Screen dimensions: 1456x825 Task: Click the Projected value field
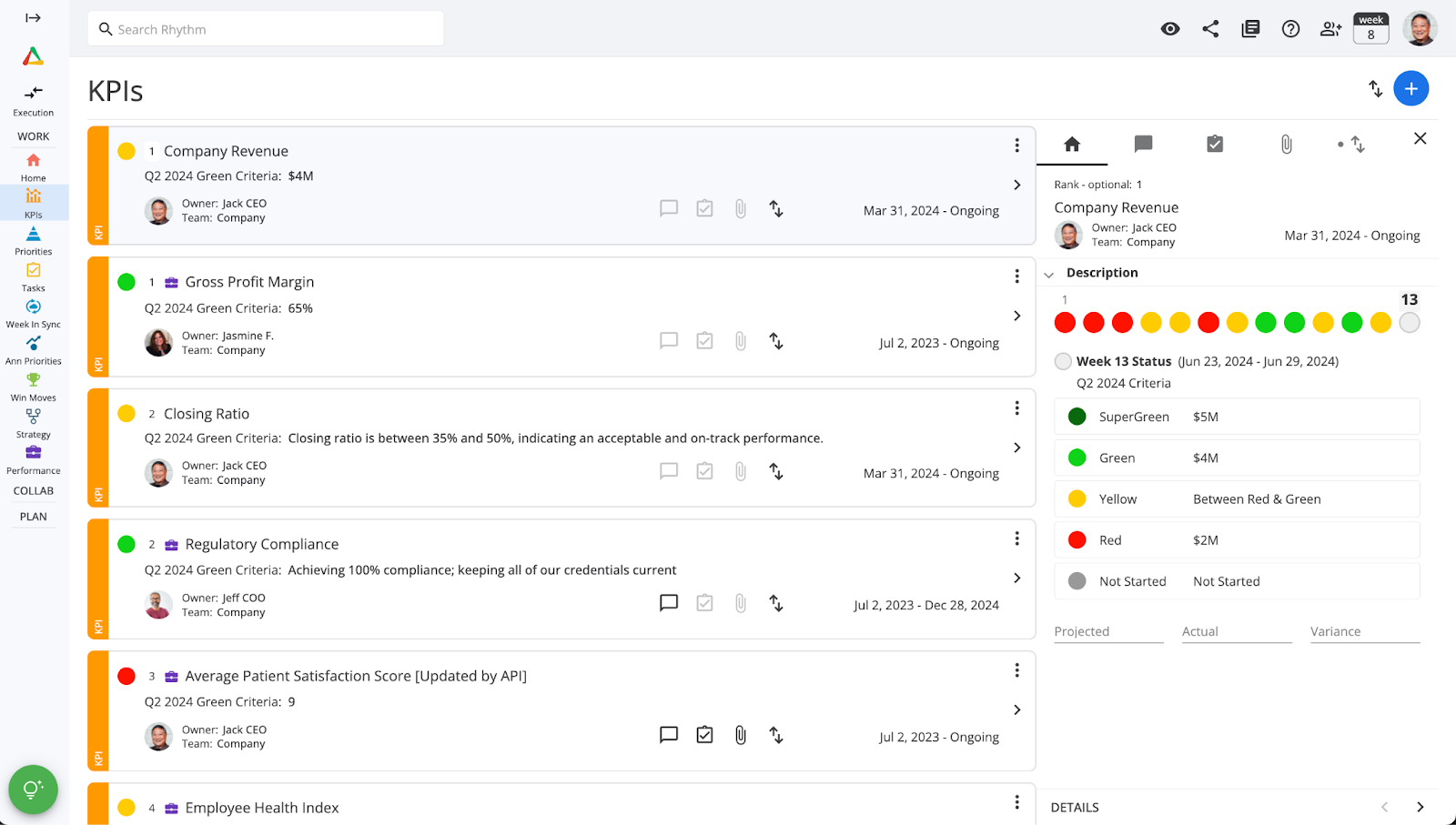point(1108,631)
